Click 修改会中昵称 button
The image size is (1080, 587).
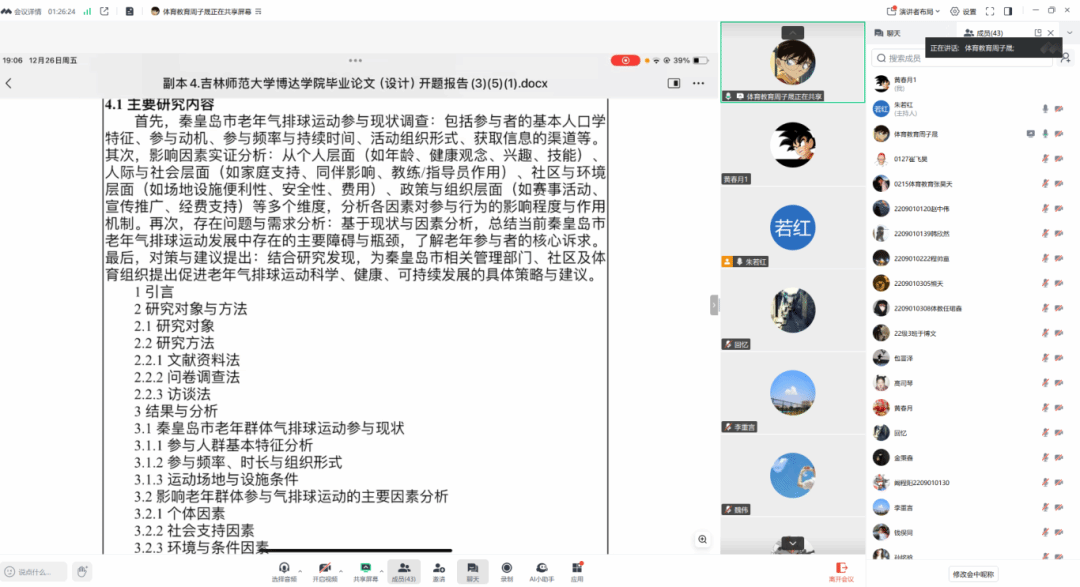click(x=973, y=574)
